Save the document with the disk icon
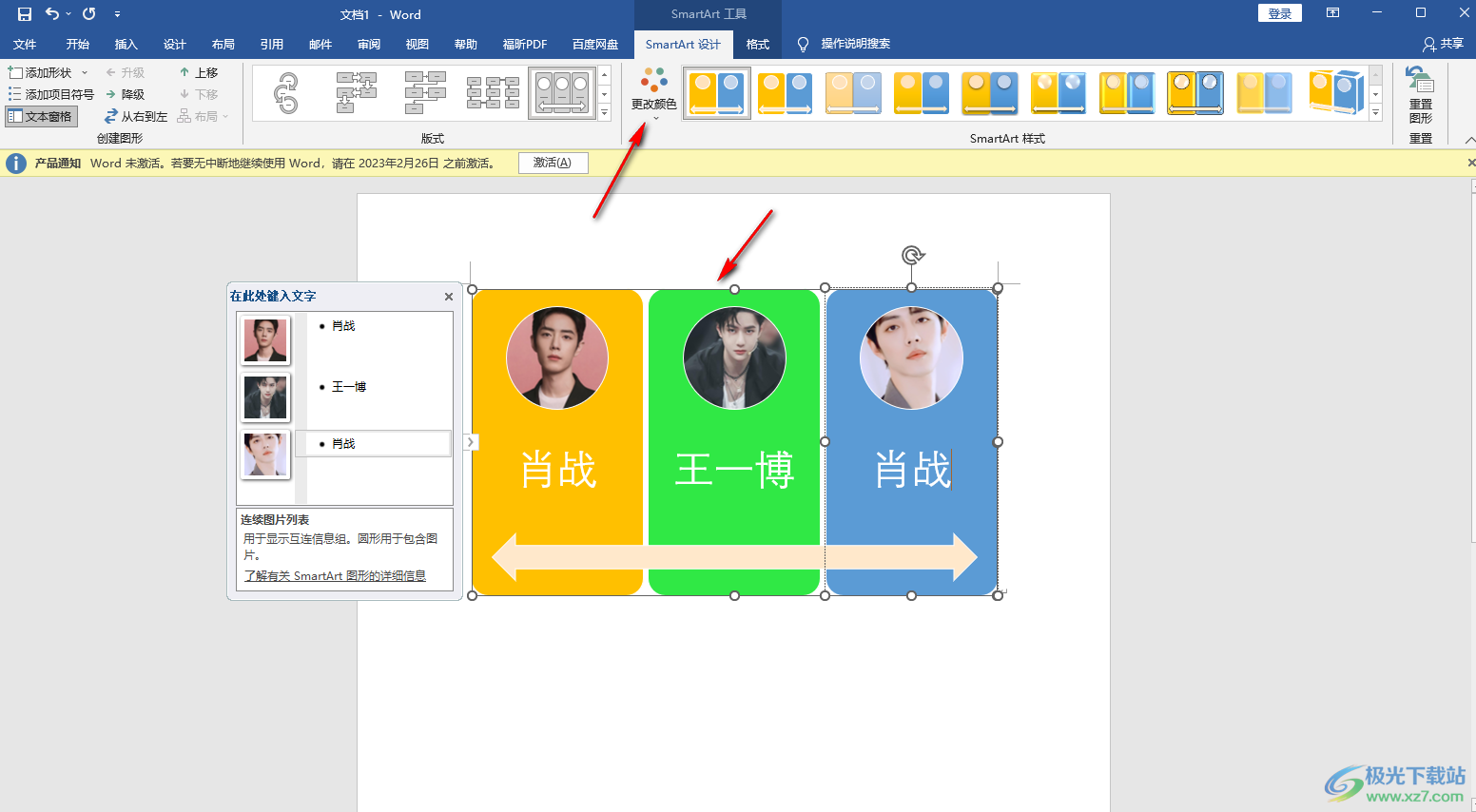Image resolution: width=1476 pixels, height=812 pixels. click(25, 14)
